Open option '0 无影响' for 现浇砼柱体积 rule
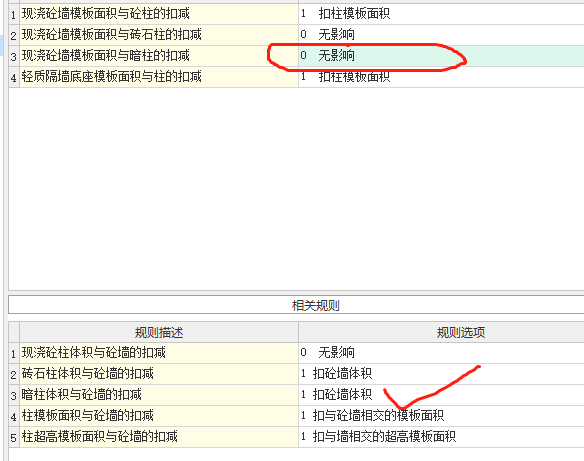This screenshot has height=461, width=584. click(441, 353)
